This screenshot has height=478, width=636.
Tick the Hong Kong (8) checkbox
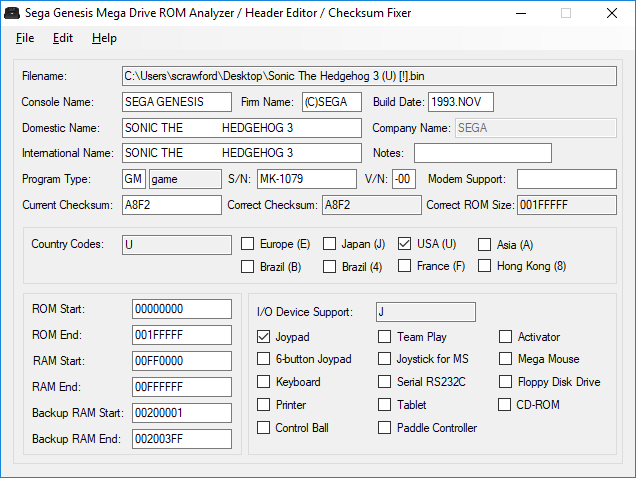(x=485, y=266)
